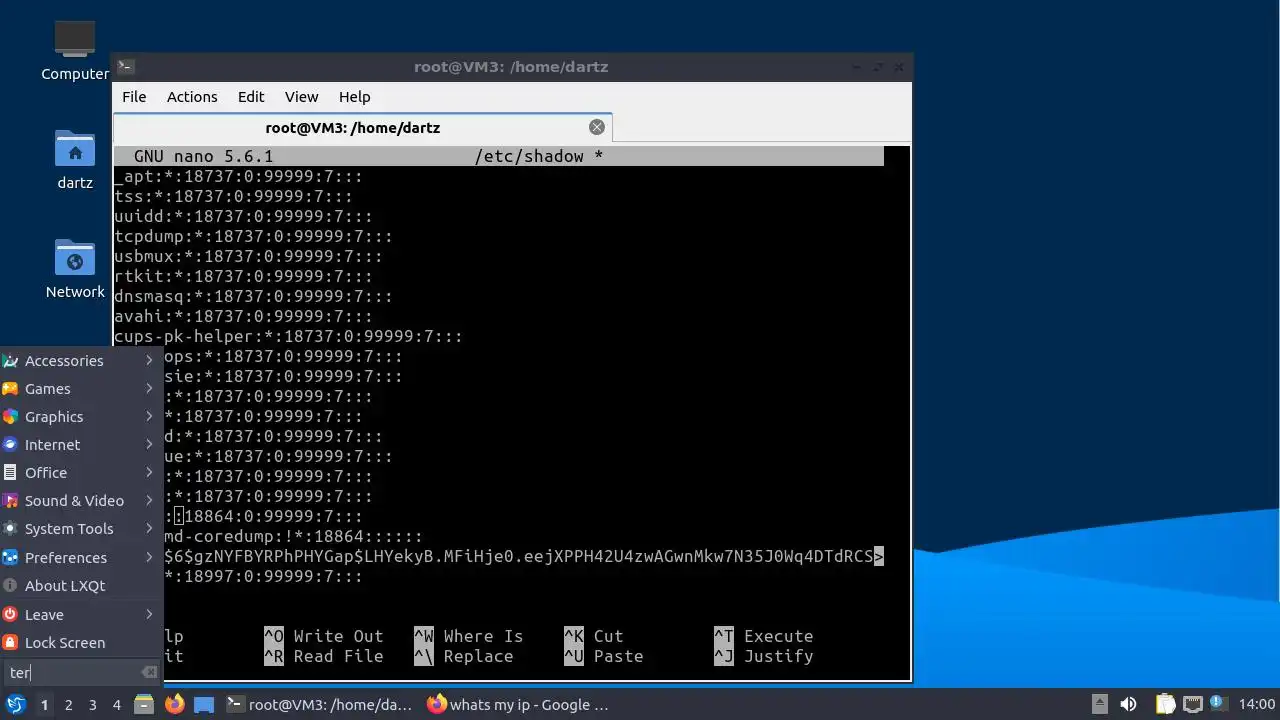
Task: Expand the Games submenu arrow
Action: [x=149, y=389]
